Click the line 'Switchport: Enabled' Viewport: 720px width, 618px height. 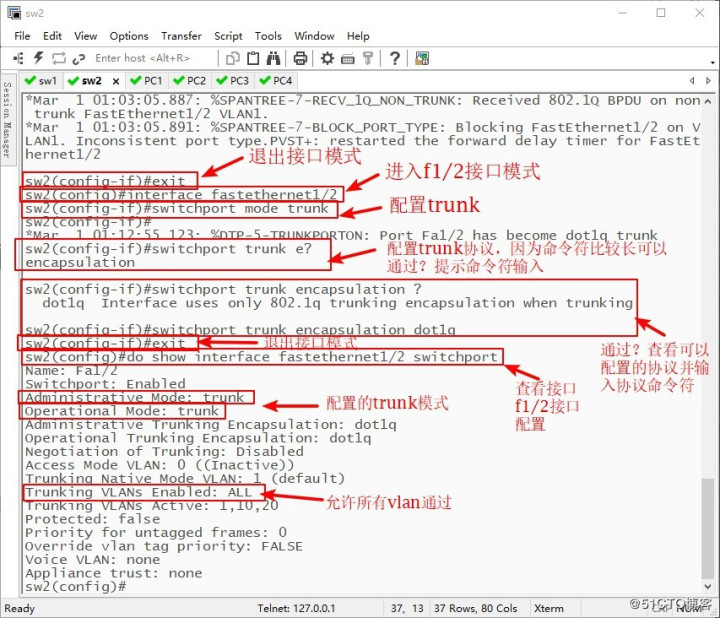[105, 384]
